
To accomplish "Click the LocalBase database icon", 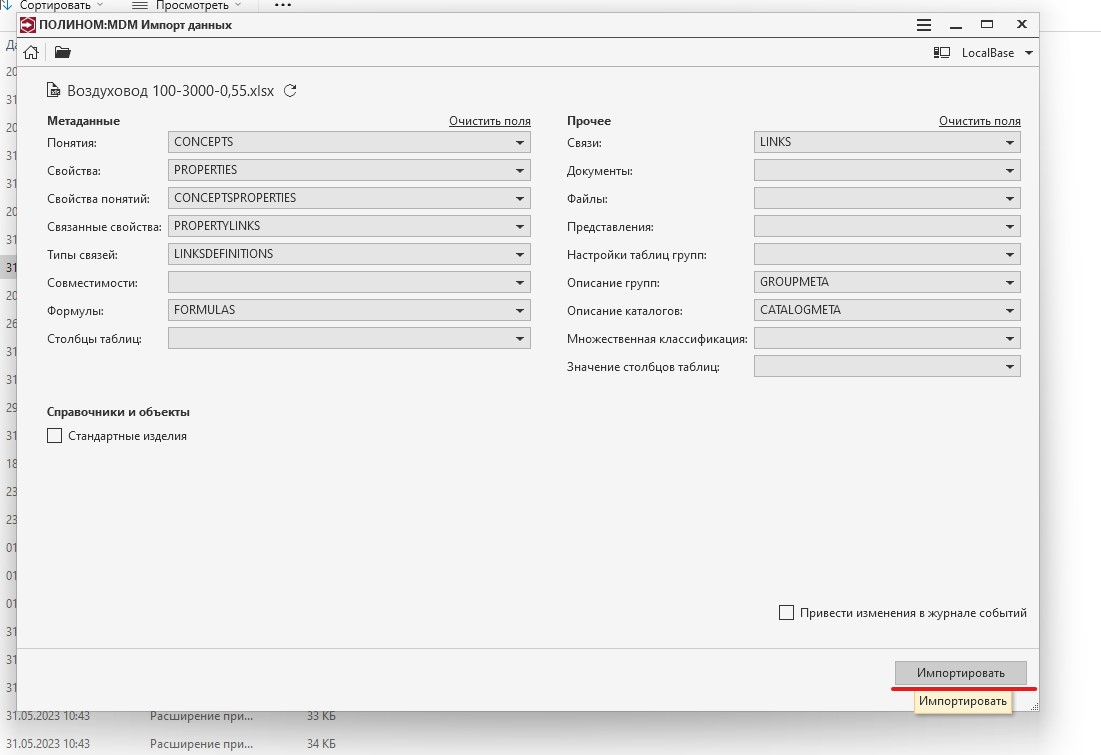I will 942,53.
